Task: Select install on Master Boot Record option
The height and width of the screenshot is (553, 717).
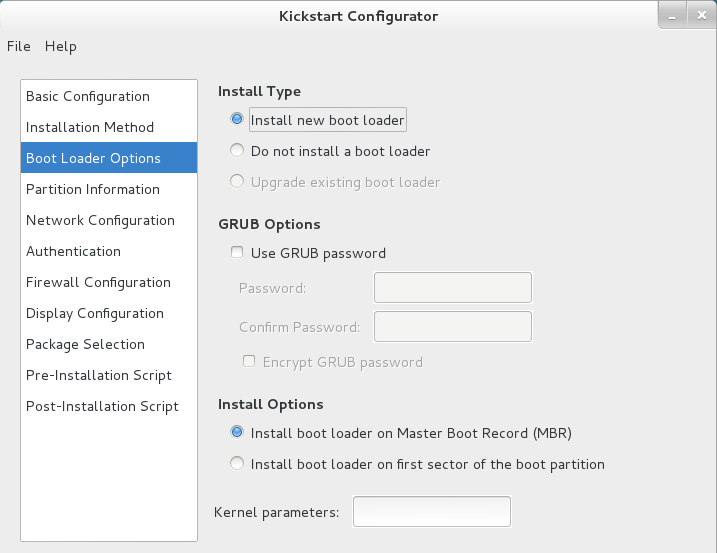Action: [x=237, y=433]
